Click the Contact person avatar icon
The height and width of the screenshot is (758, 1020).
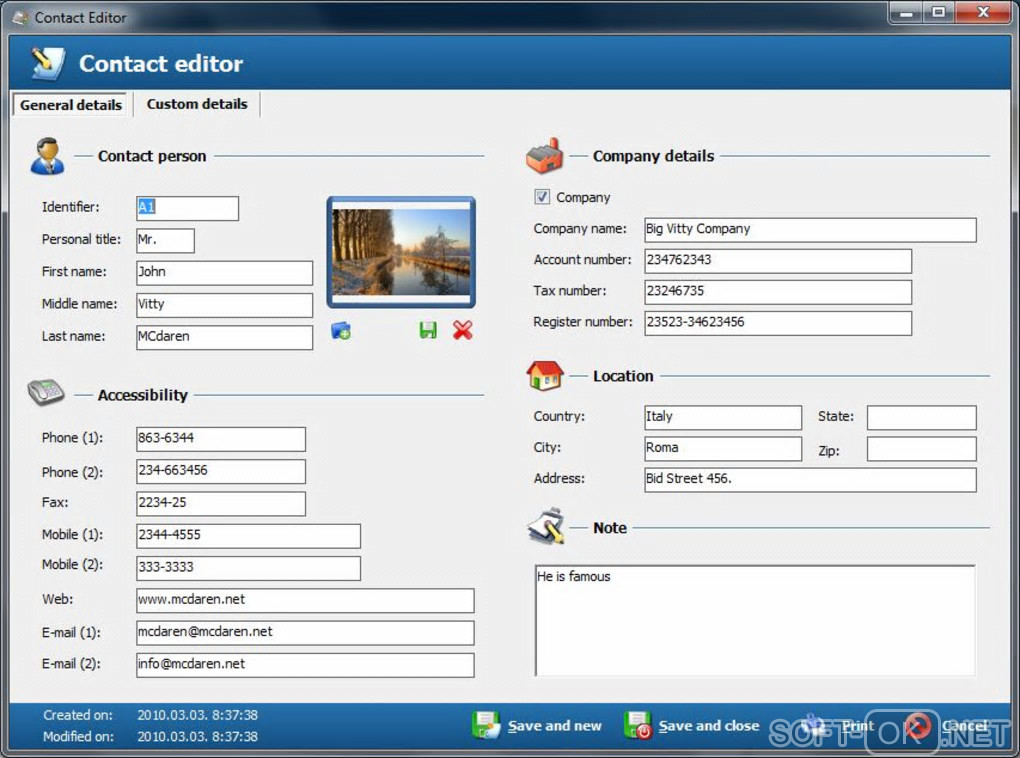pyautogui.click(x=47, y=156)
